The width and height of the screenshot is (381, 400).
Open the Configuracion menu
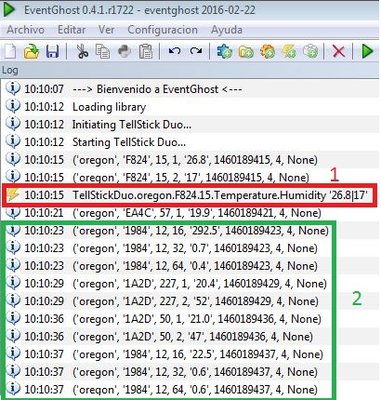coord(163,30)
